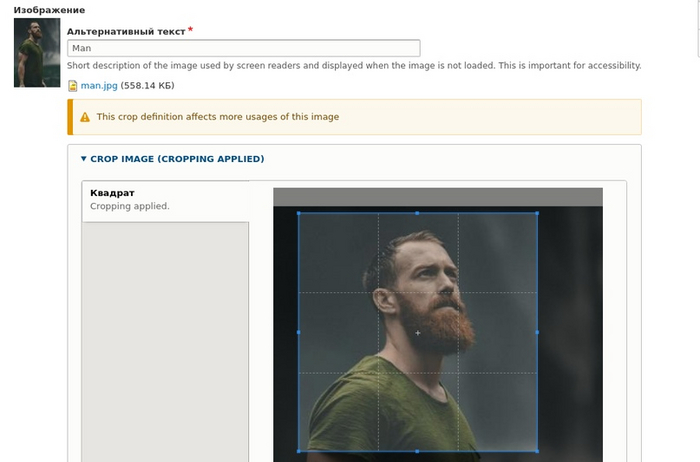Image resolution: width=700 pixels, height=462 pixels.
Task: Click the 'Cropping applied.' status text
Action: coord(130,206)
